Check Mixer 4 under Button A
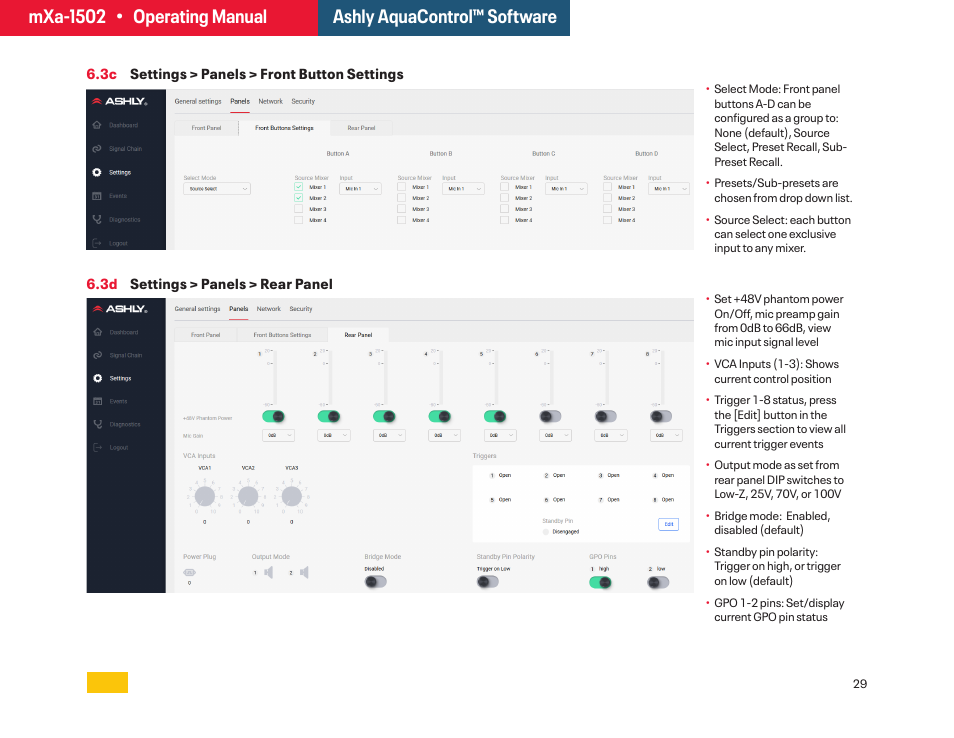The image size is (954, 738). point(299,220)
